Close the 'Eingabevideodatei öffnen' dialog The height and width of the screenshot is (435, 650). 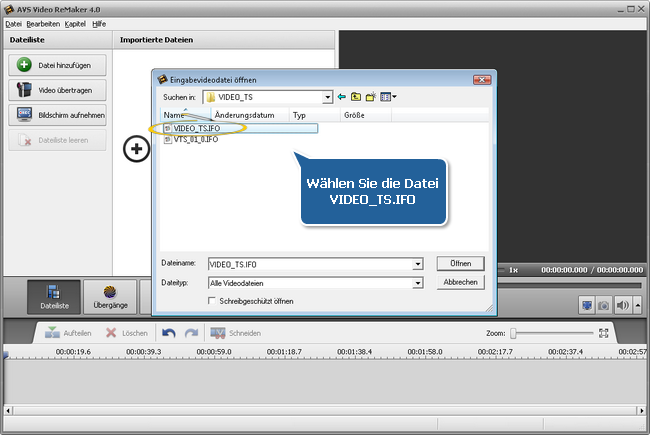point(482,80)
